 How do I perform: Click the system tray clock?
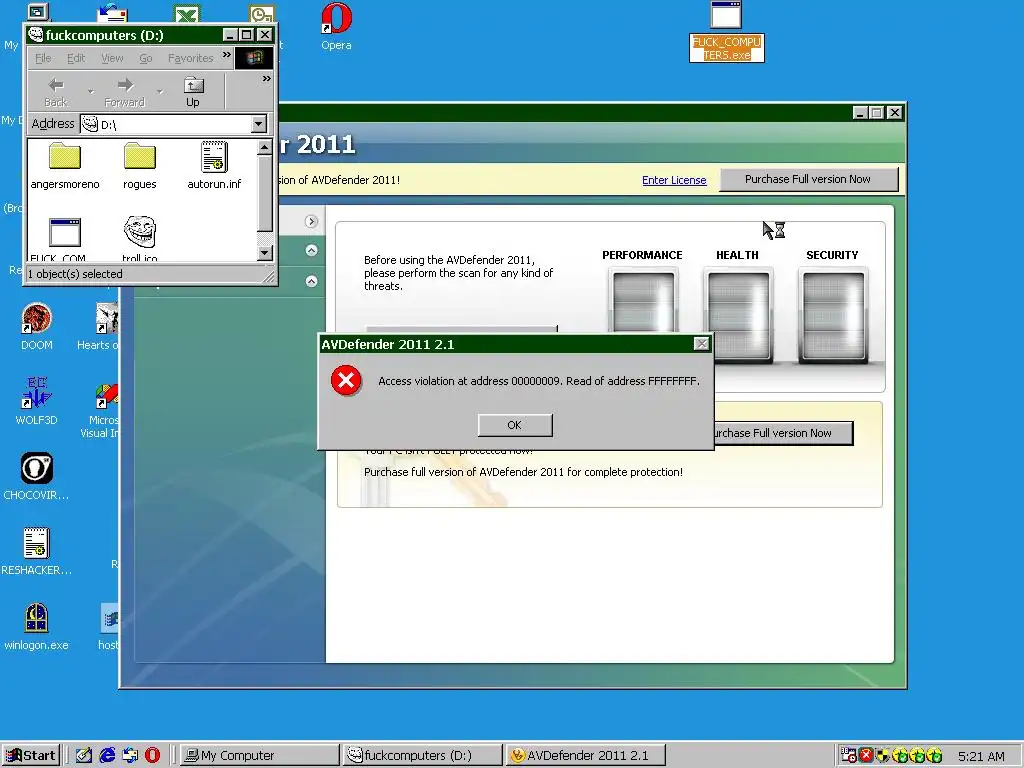coord(982,756)
